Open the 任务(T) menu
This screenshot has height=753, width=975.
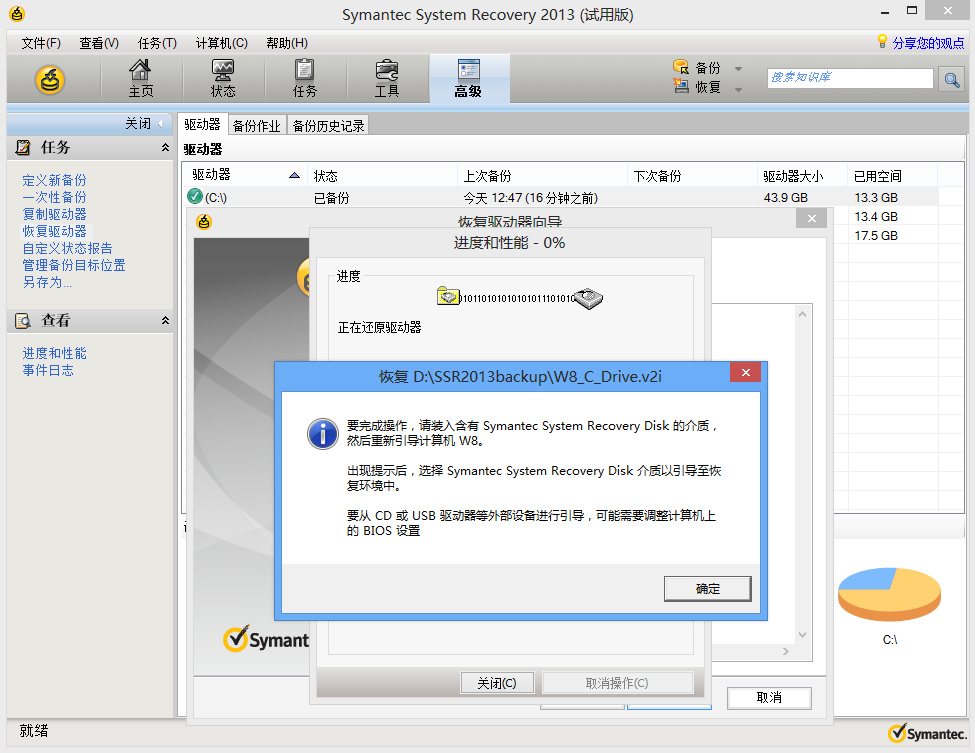(x=157, y=43)
